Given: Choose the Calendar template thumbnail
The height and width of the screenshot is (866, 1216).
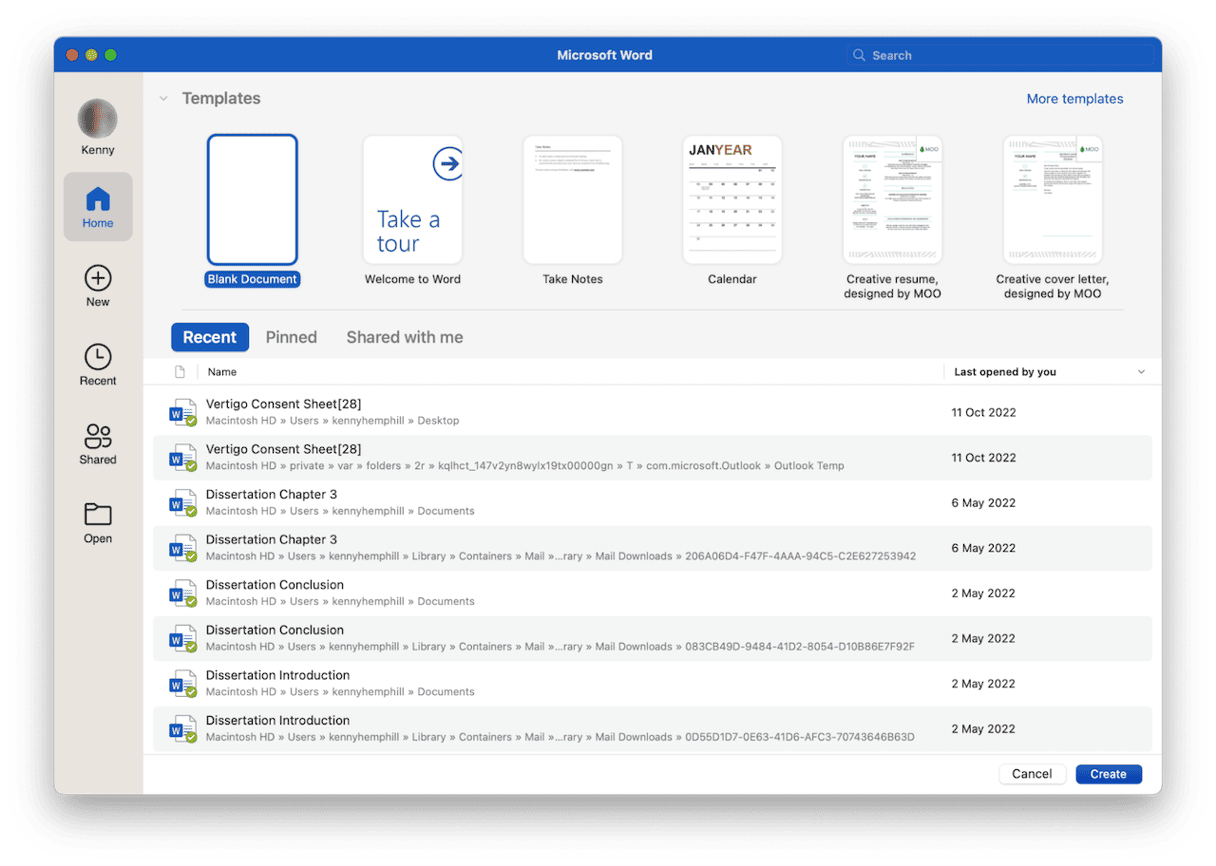Looking at the screenshot, I should coord(732,200).
